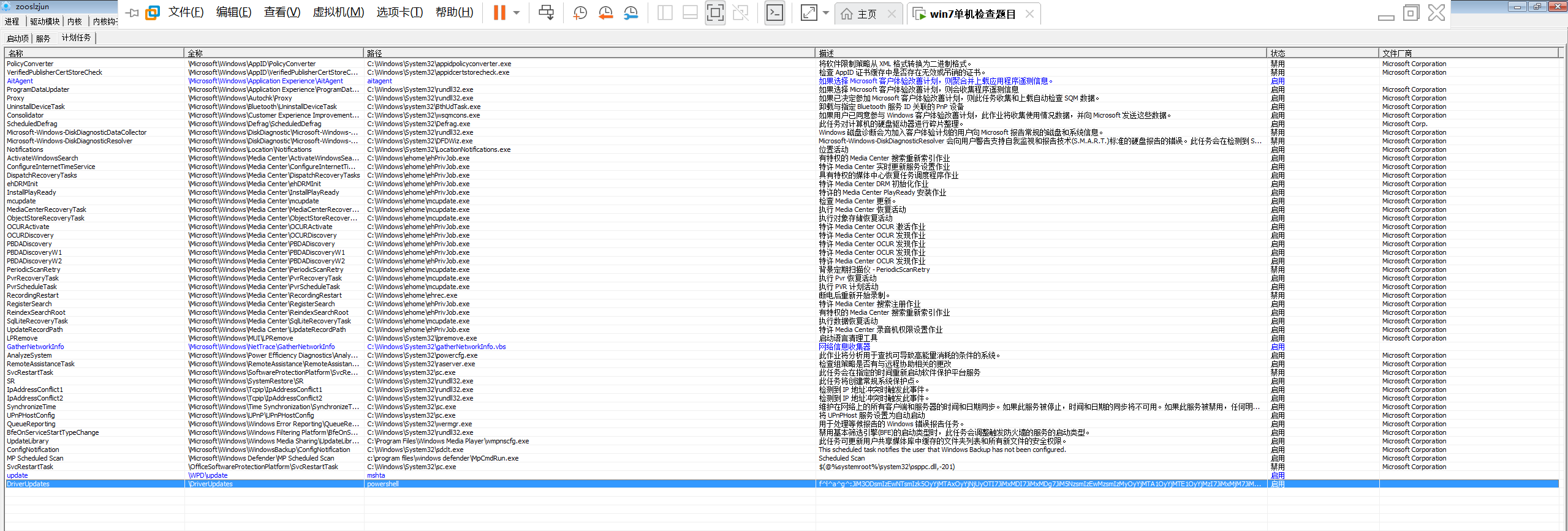Select the ConfigNotification task row

click(782, 450)
